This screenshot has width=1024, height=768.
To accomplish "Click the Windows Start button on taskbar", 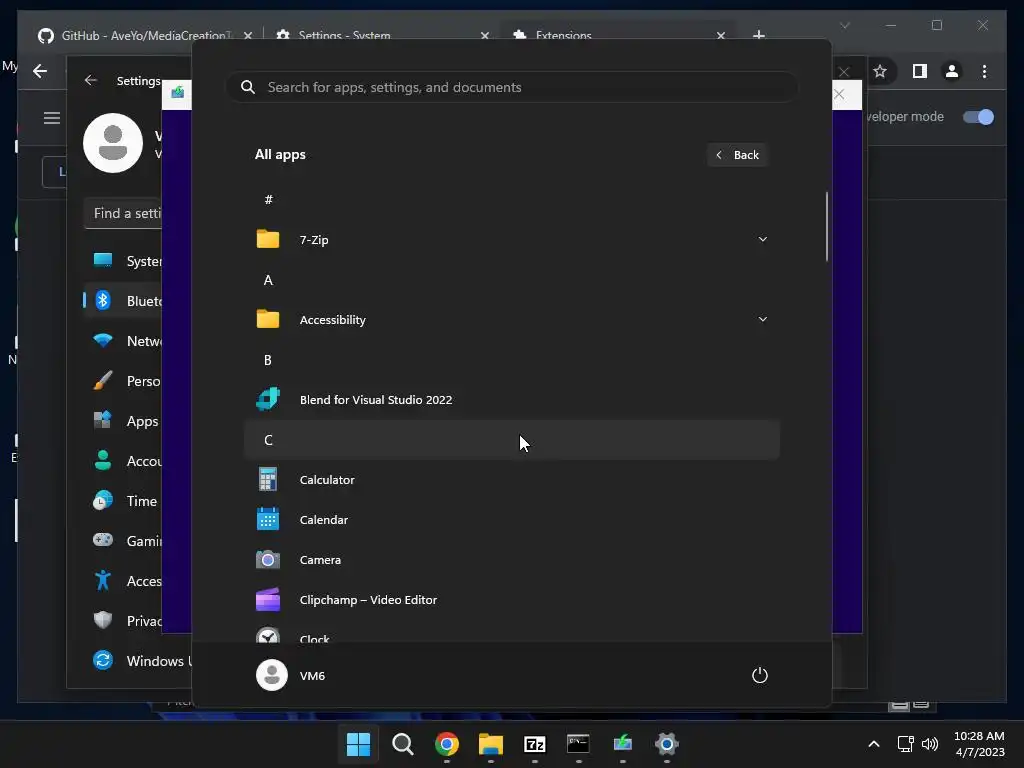I will tap(358, 744).
